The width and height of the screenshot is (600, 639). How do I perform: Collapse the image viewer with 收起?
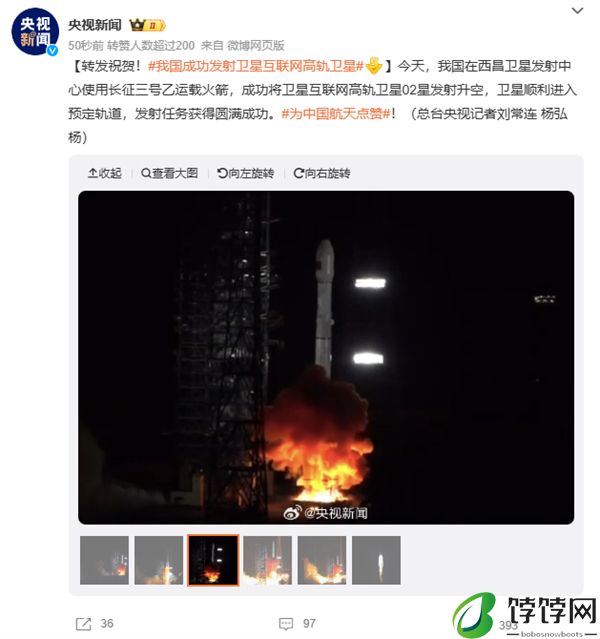tap(105, 173)
